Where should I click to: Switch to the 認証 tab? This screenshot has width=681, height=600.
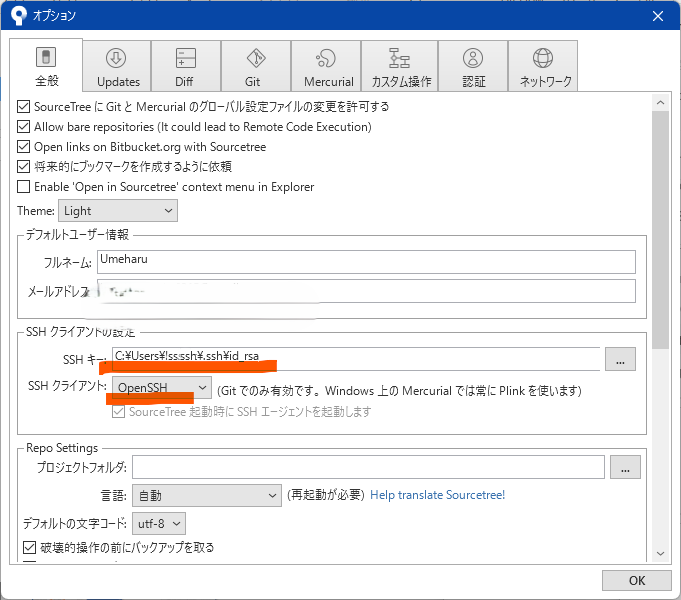pyautogui.click(x=473, y=66)
